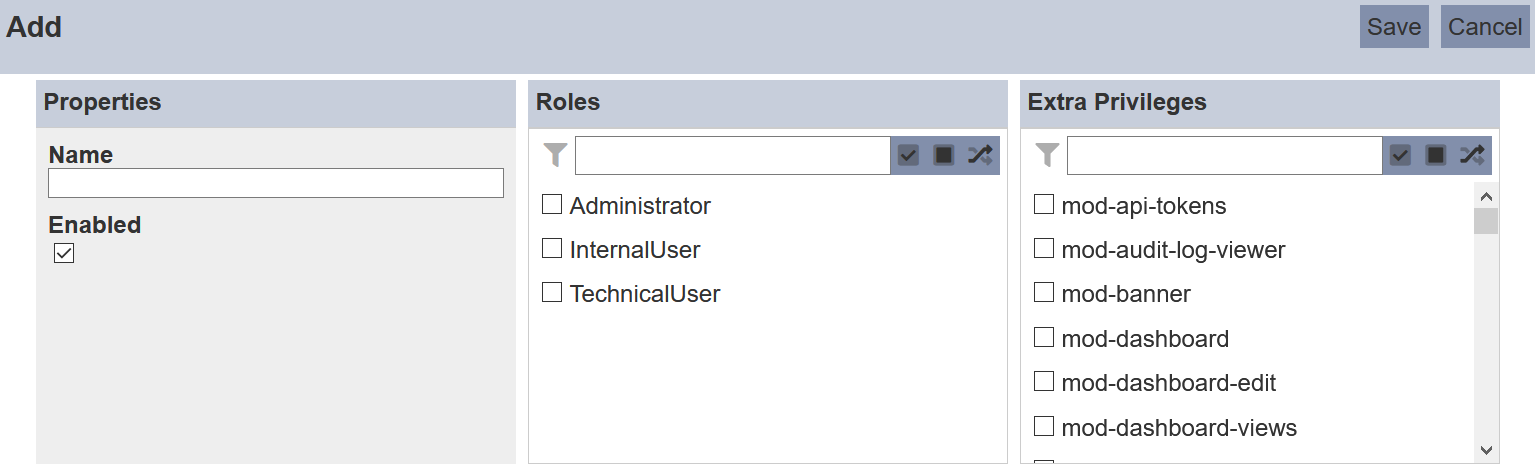Tick the InternalUser role checkbox
This screenshot has width=1535, height=471.
coord(552,249)
